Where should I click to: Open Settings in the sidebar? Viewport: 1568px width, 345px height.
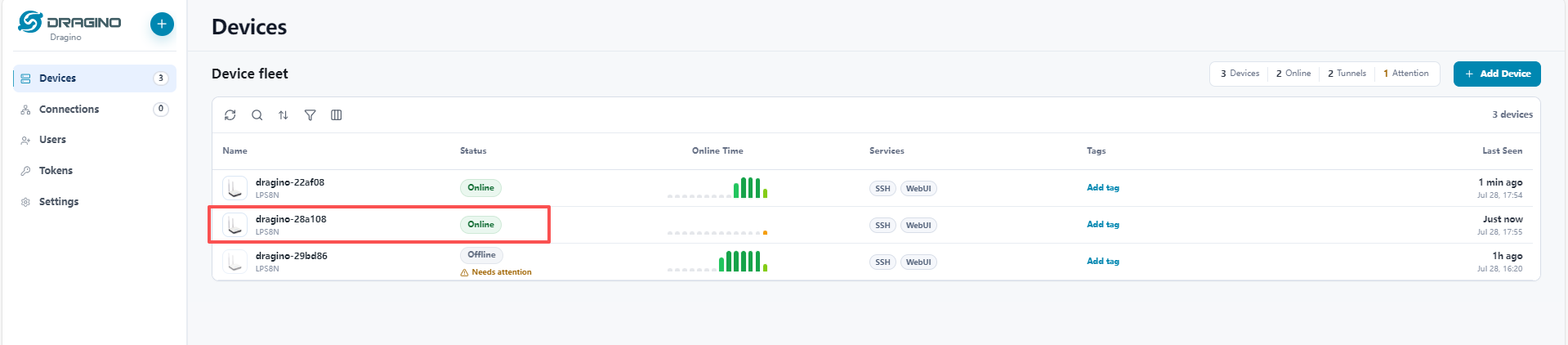click(94, 202)
